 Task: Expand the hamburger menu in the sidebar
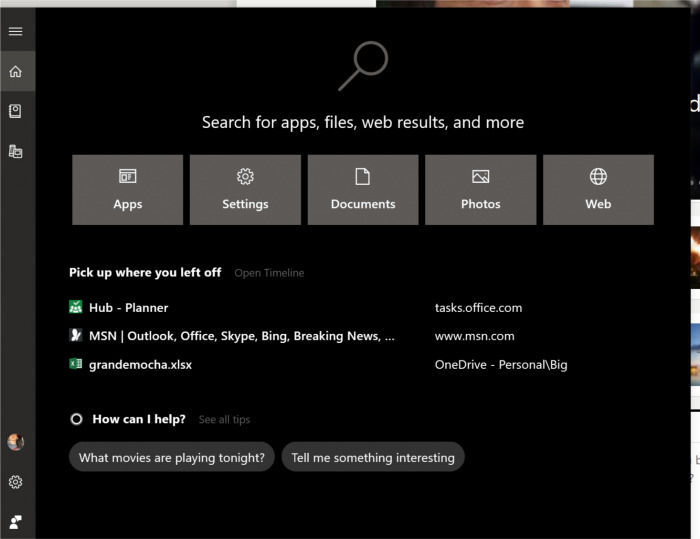15,31
